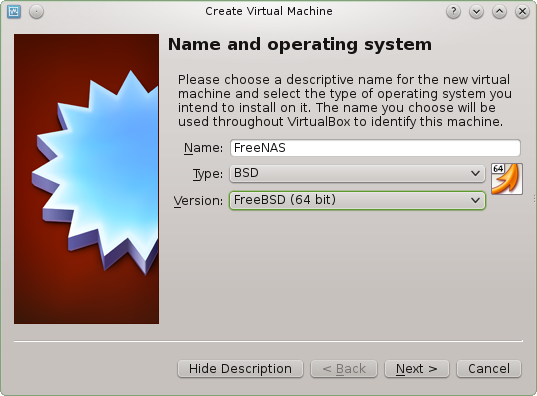Click the Name and operating system heading
The image size is (537, 396).
coord(300,45)
